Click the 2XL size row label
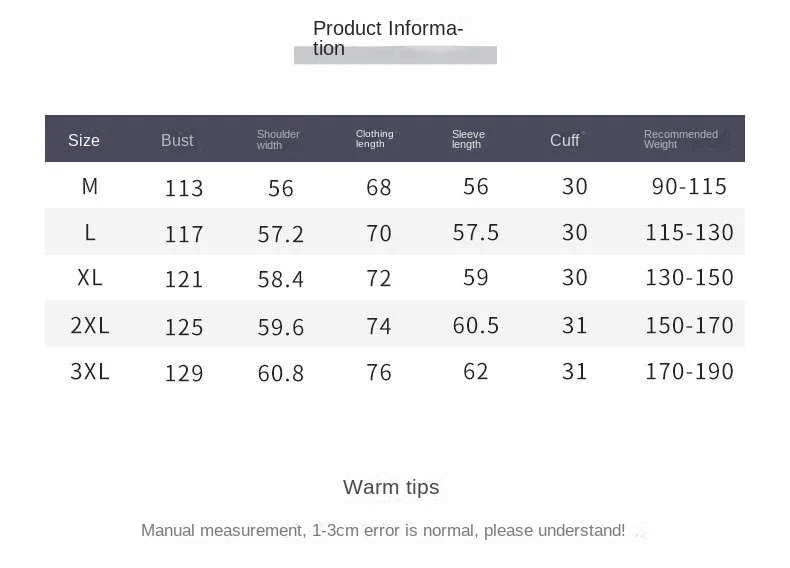 pos(90,326)
